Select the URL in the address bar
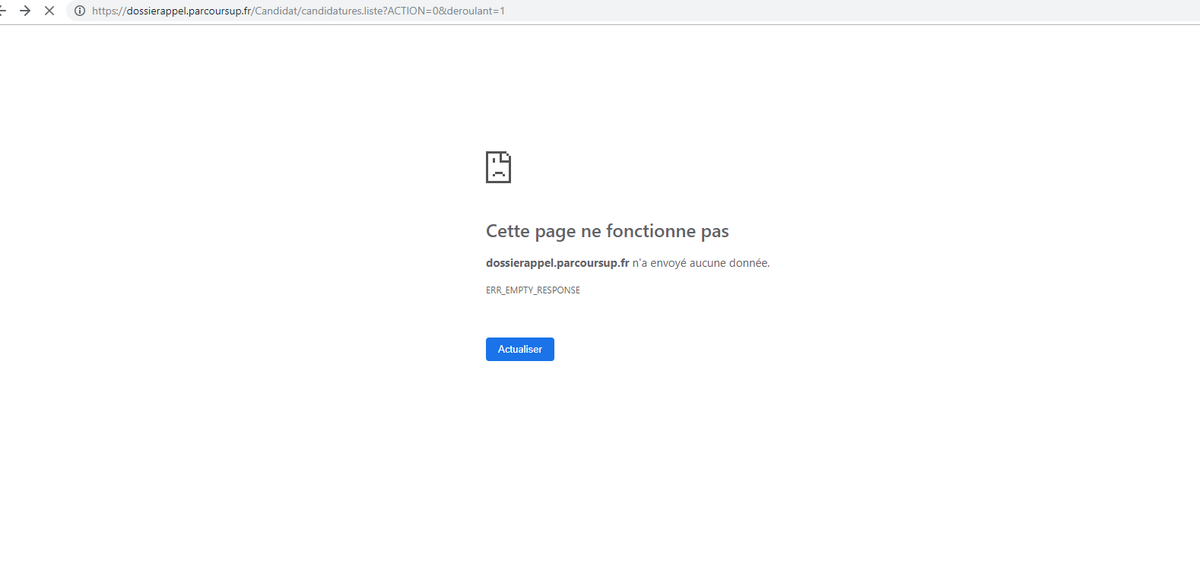This screenshot has height=580, width=1200. coord(298,10)
